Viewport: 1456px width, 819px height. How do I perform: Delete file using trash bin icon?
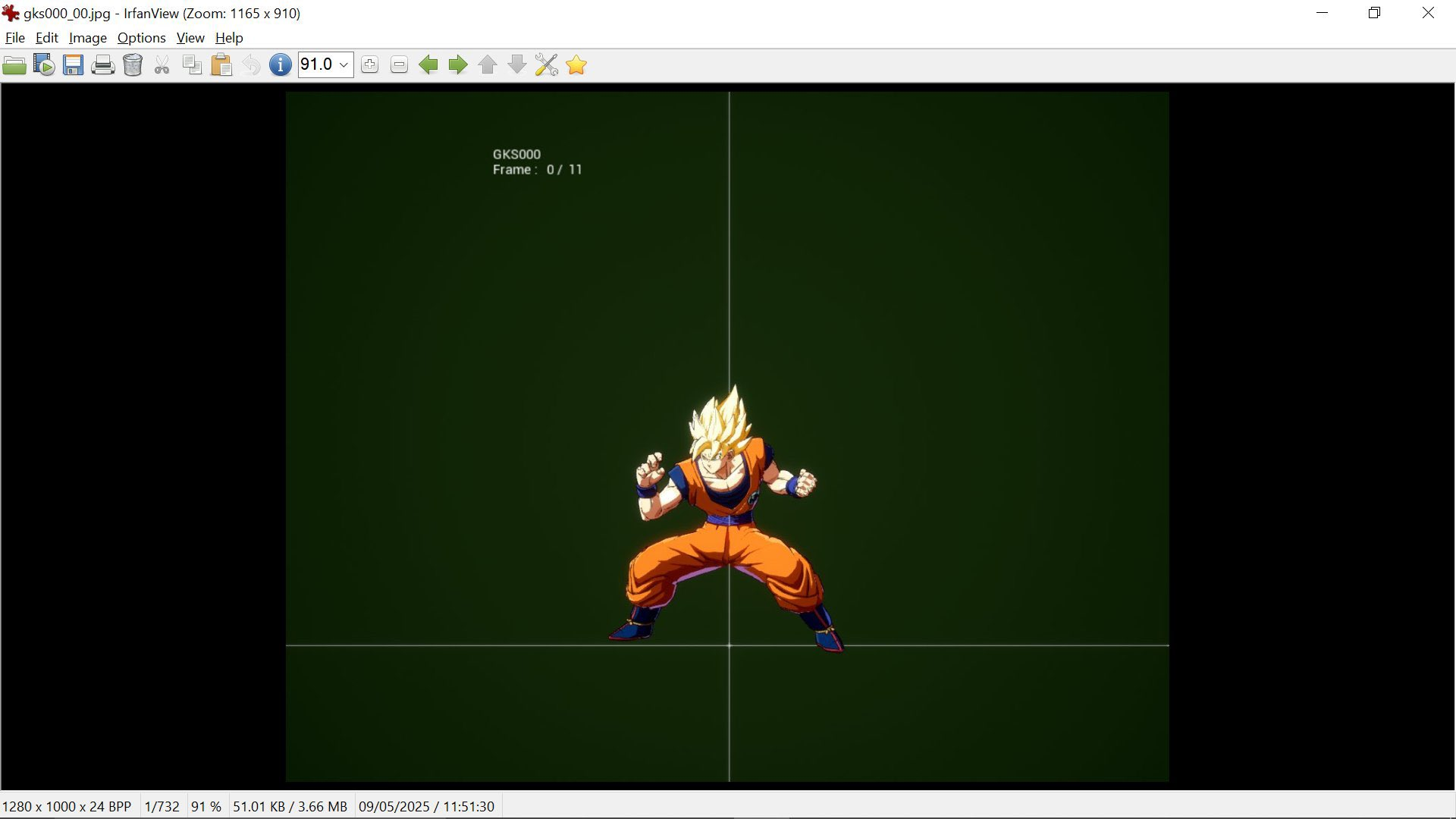(x=133, y=65)
